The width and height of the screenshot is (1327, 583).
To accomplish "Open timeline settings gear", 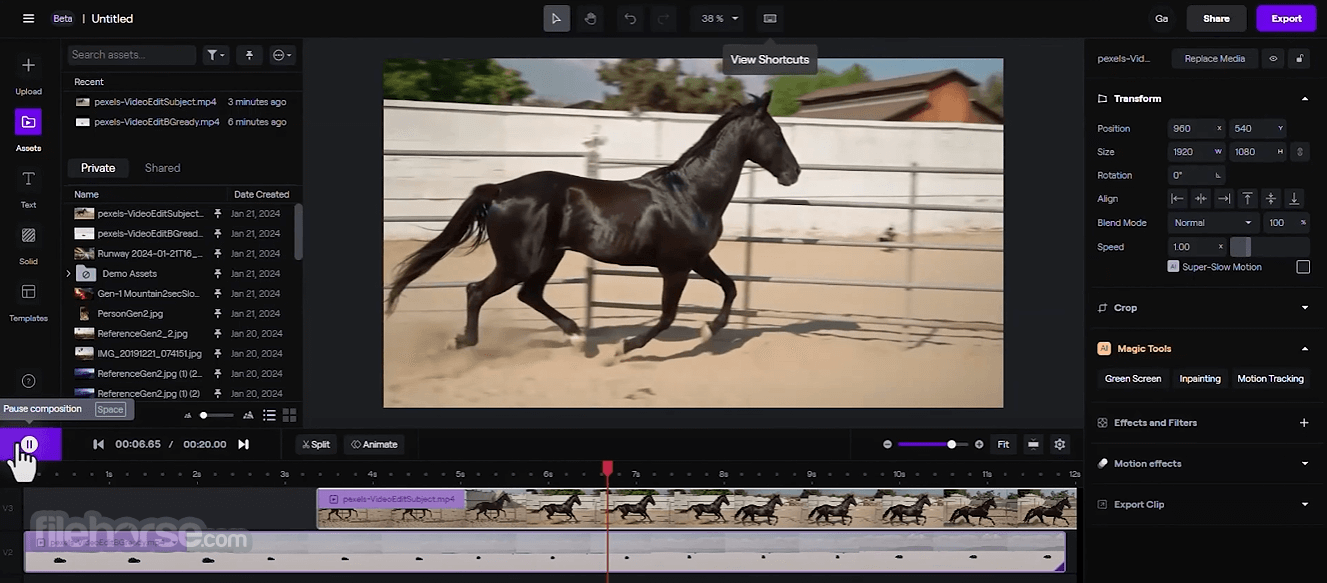I will click(x=1060, y=444).
